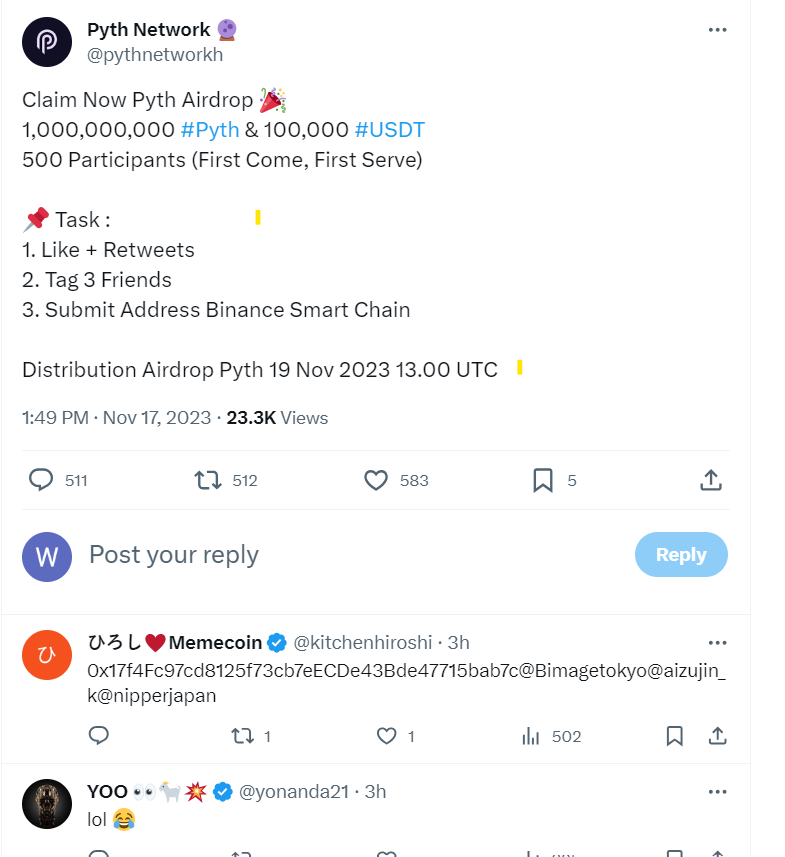The height and width of the screenshot is (857, 785).
Task: Open more options on kitchenhiroshi's reply
Action: click(717, 642)
